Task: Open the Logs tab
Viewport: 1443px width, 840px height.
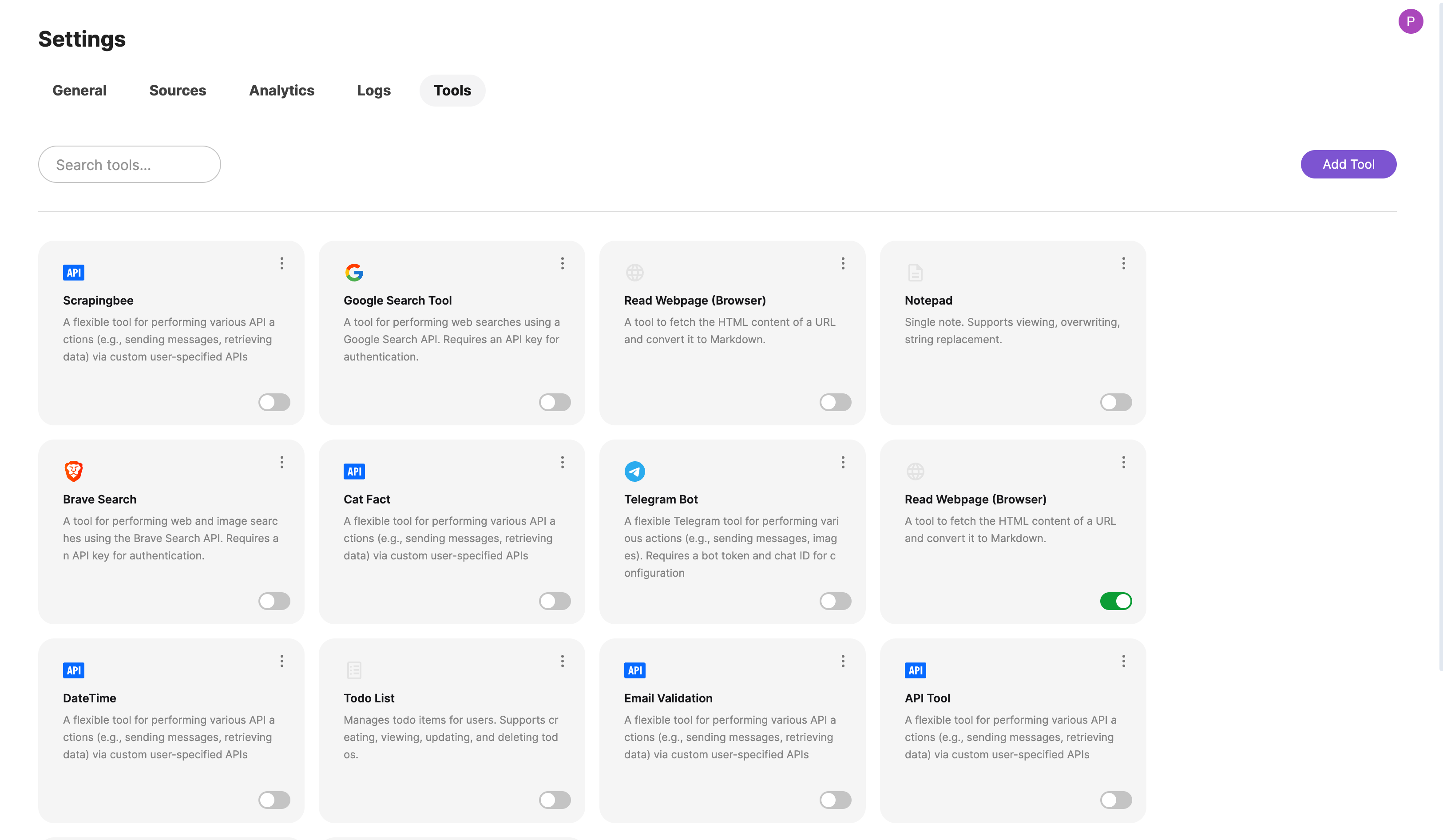Action: (373, 91)
